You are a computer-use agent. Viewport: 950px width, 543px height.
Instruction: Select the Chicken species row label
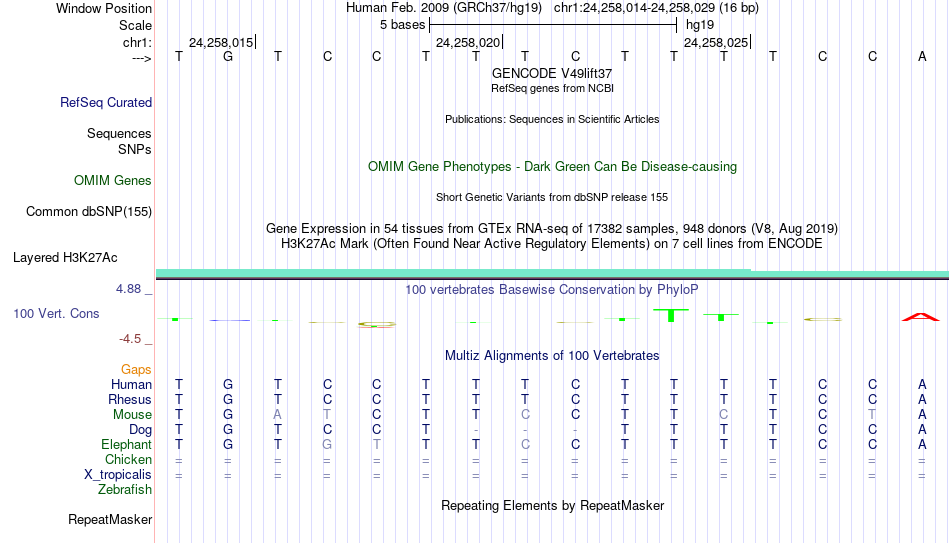(x=128, y=459)
